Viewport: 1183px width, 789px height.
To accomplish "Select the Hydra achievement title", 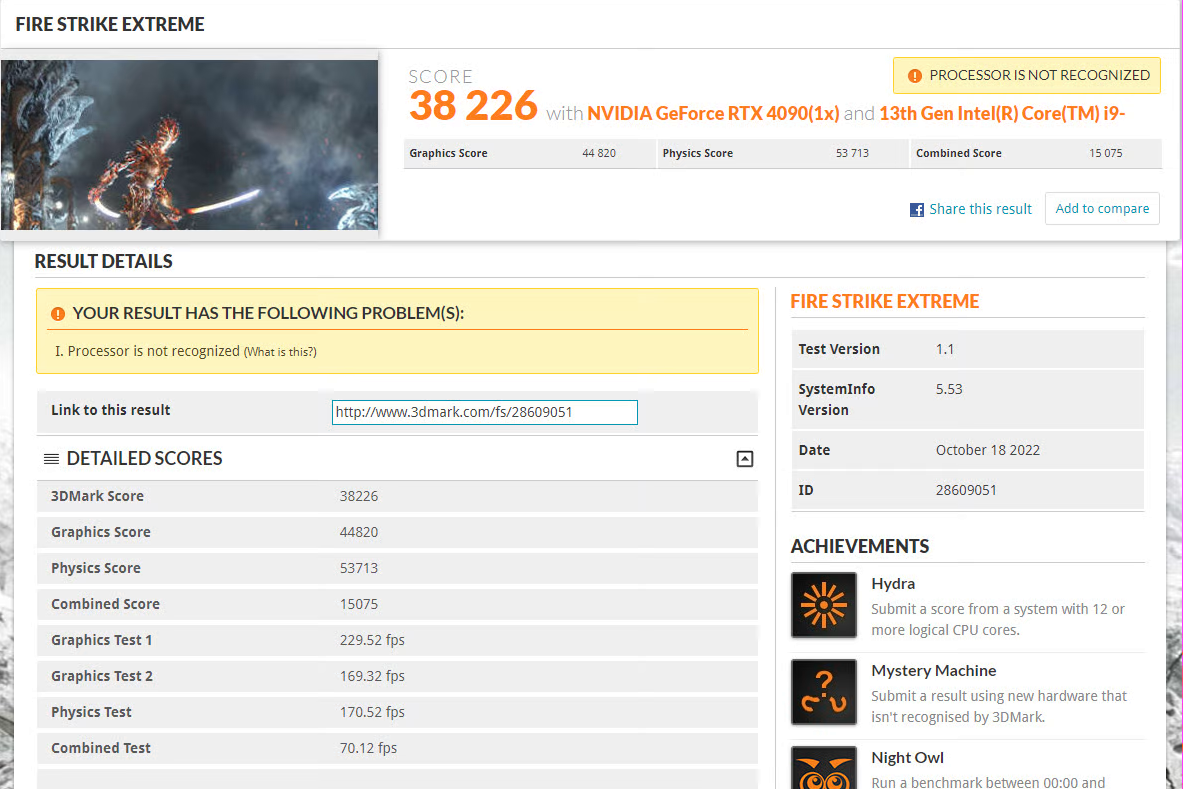I will pos(893,584).
